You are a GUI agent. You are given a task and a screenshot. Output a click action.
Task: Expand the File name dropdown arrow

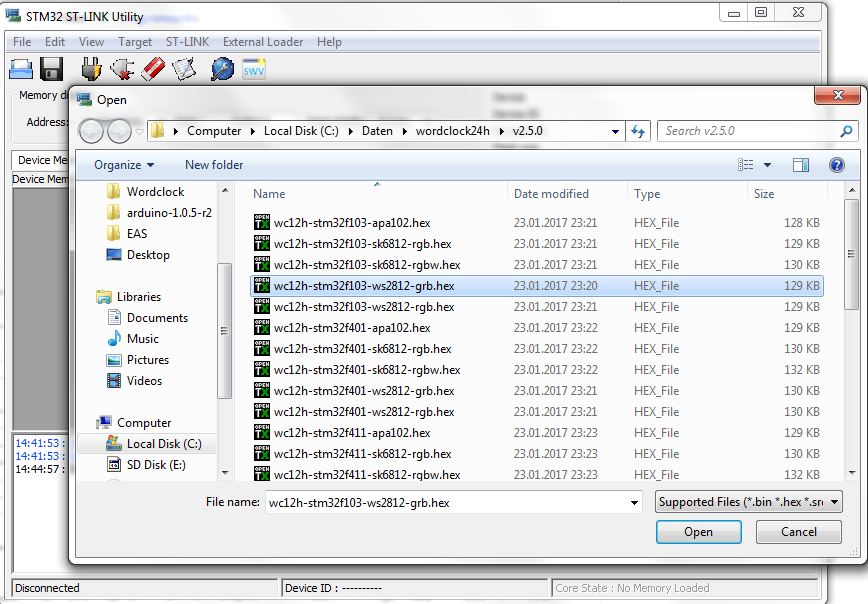point(634,503)
